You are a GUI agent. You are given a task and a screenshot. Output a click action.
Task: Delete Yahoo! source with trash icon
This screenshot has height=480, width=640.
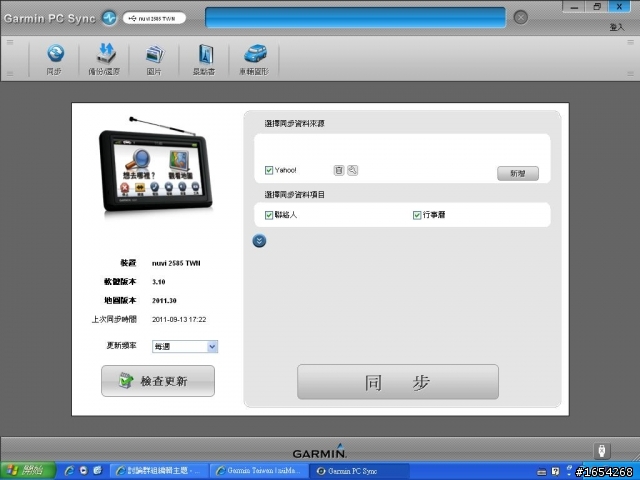click(x=339, y=170)
